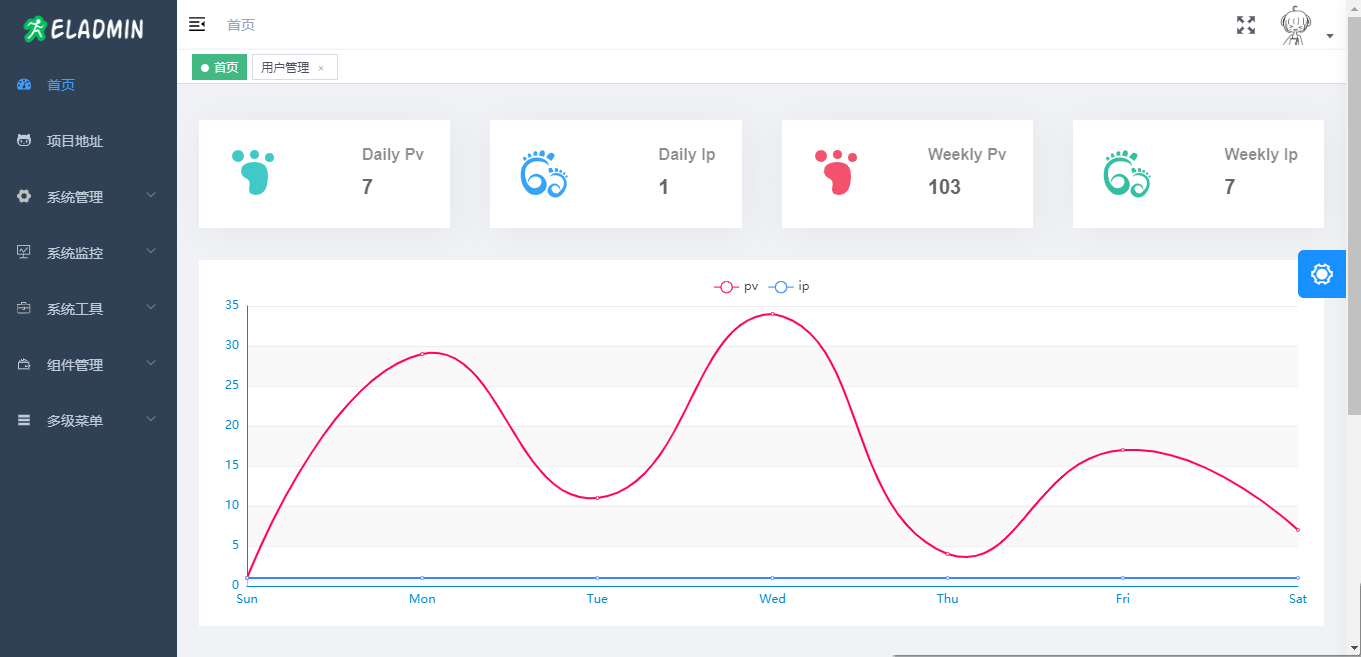Open the blue settings gear panel
1361x657 pixels.
click(x=1322, y=274)
